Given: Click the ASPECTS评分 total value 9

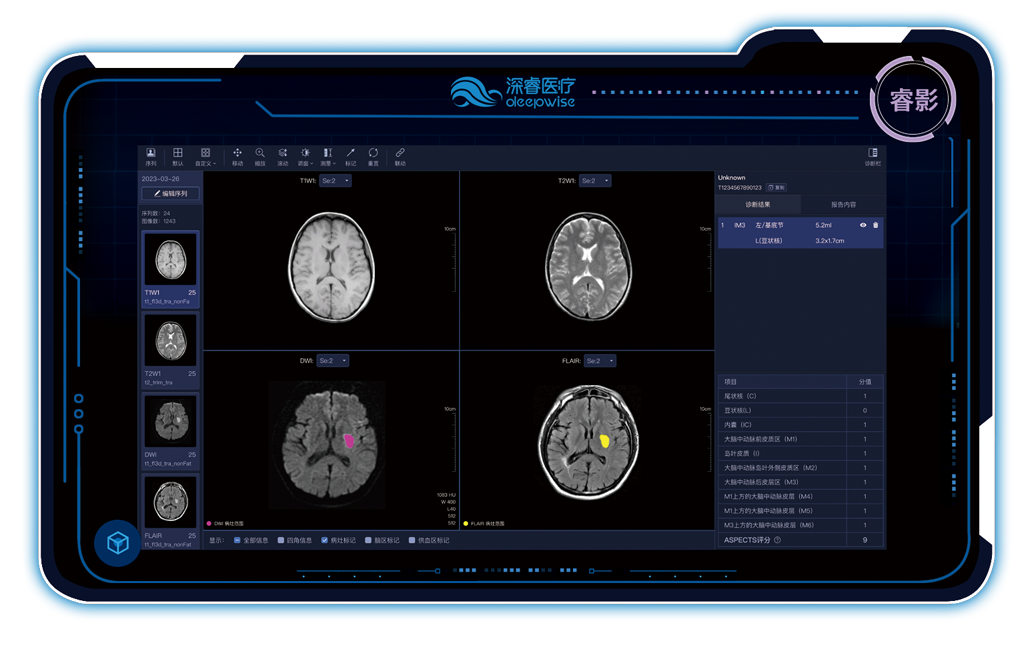Looking at the screenshot, I should 865,540.
